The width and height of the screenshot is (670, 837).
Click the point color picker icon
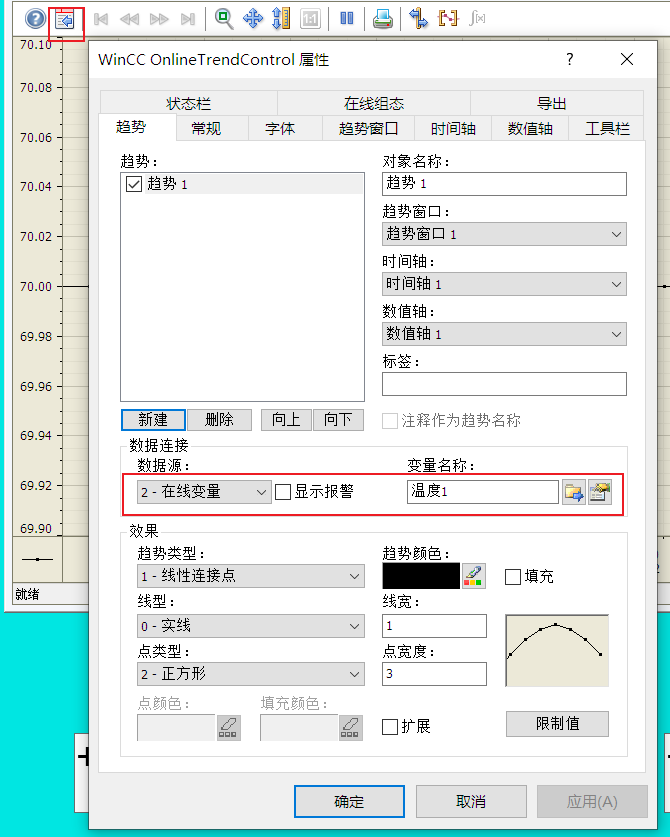pos(228,728)
